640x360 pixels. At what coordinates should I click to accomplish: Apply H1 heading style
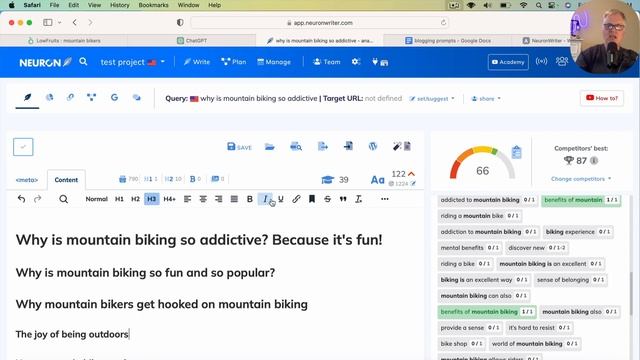tap(119, 199)
